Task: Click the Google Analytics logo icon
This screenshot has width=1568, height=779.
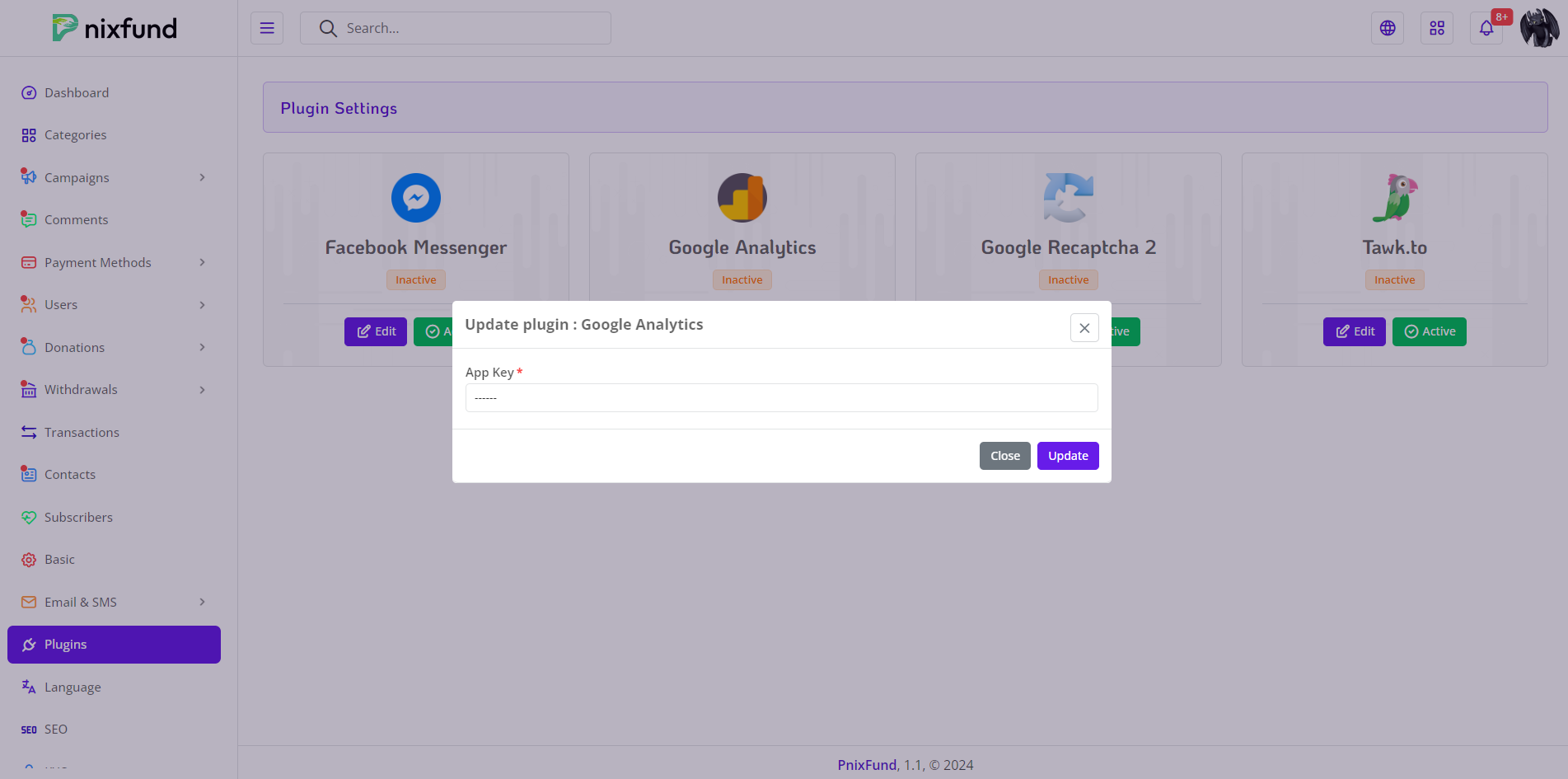Action: coord(742,198)
